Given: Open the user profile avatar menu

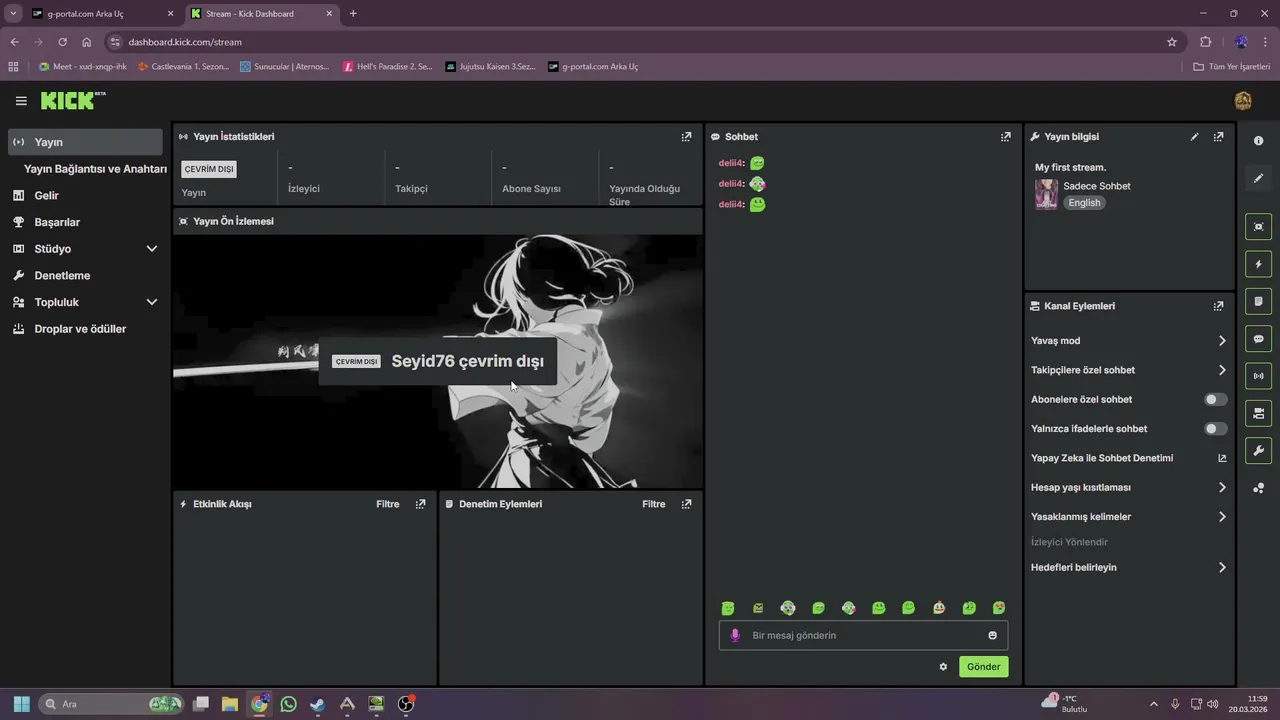Looking at the screenshot, I should pos(1243,101).
